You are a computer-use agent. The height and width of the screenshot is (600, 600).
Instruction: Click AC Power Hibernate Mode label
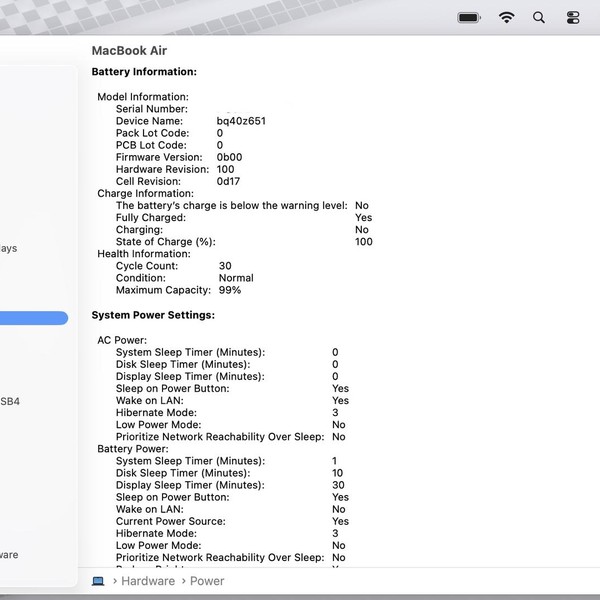tap(157, 413)
